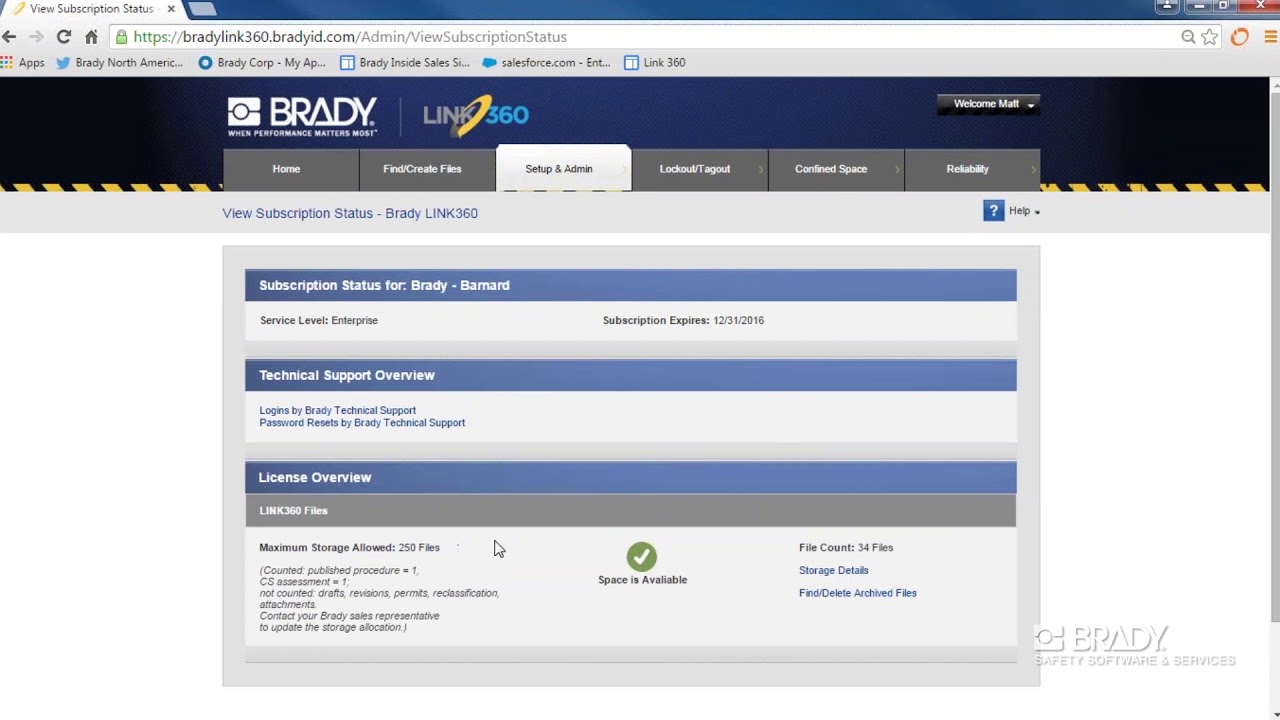Close the View Subscription Status browser tab

(171, 9)
